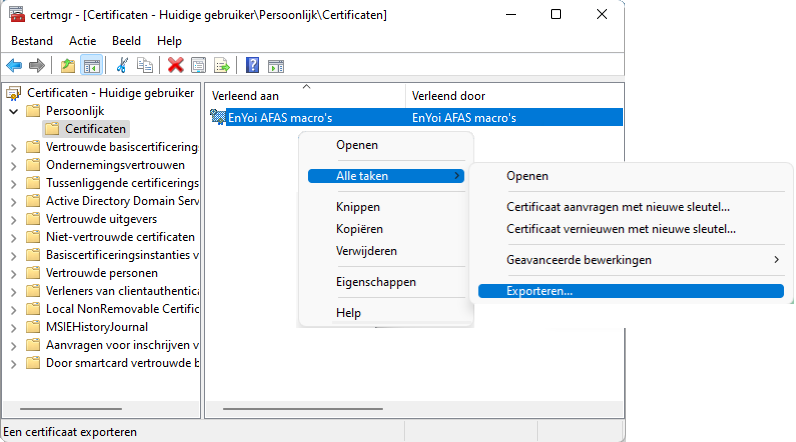Choose Verwijderen from the context menu

367,251
